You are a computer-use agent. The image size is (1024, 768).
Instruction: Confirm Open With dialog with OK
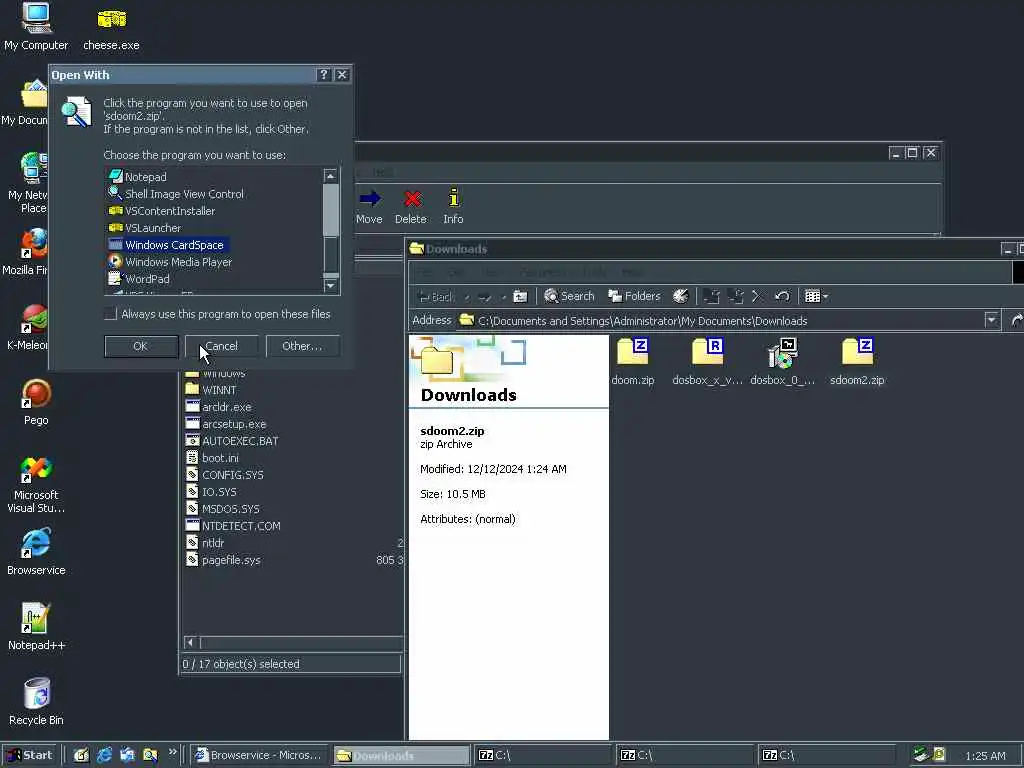click(141, 346)
